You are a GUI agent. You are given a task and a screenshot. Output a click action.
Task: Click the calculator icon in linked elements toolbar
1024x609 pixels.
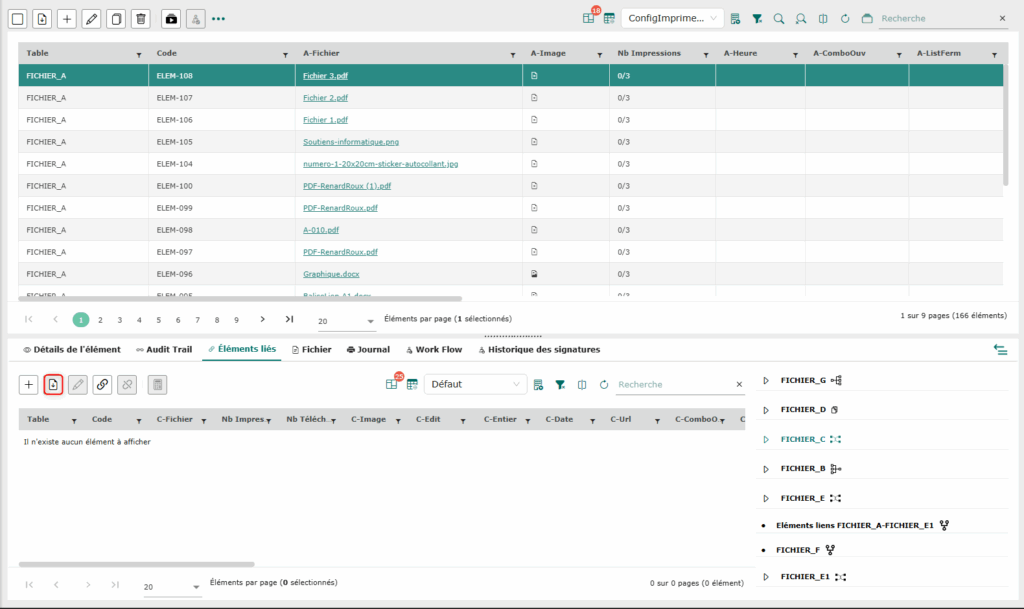(157, 384)
